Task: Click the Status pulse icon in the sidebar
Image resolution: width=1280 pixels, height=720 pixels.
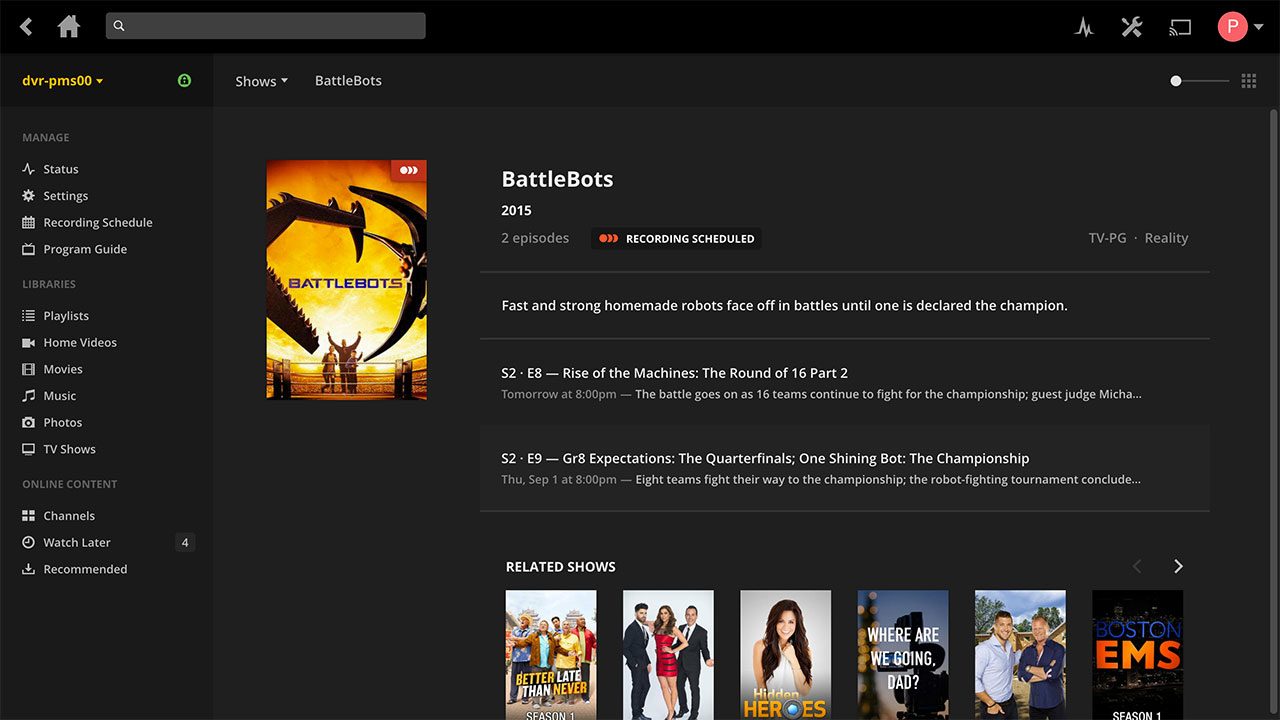Action: pos(28,169)
